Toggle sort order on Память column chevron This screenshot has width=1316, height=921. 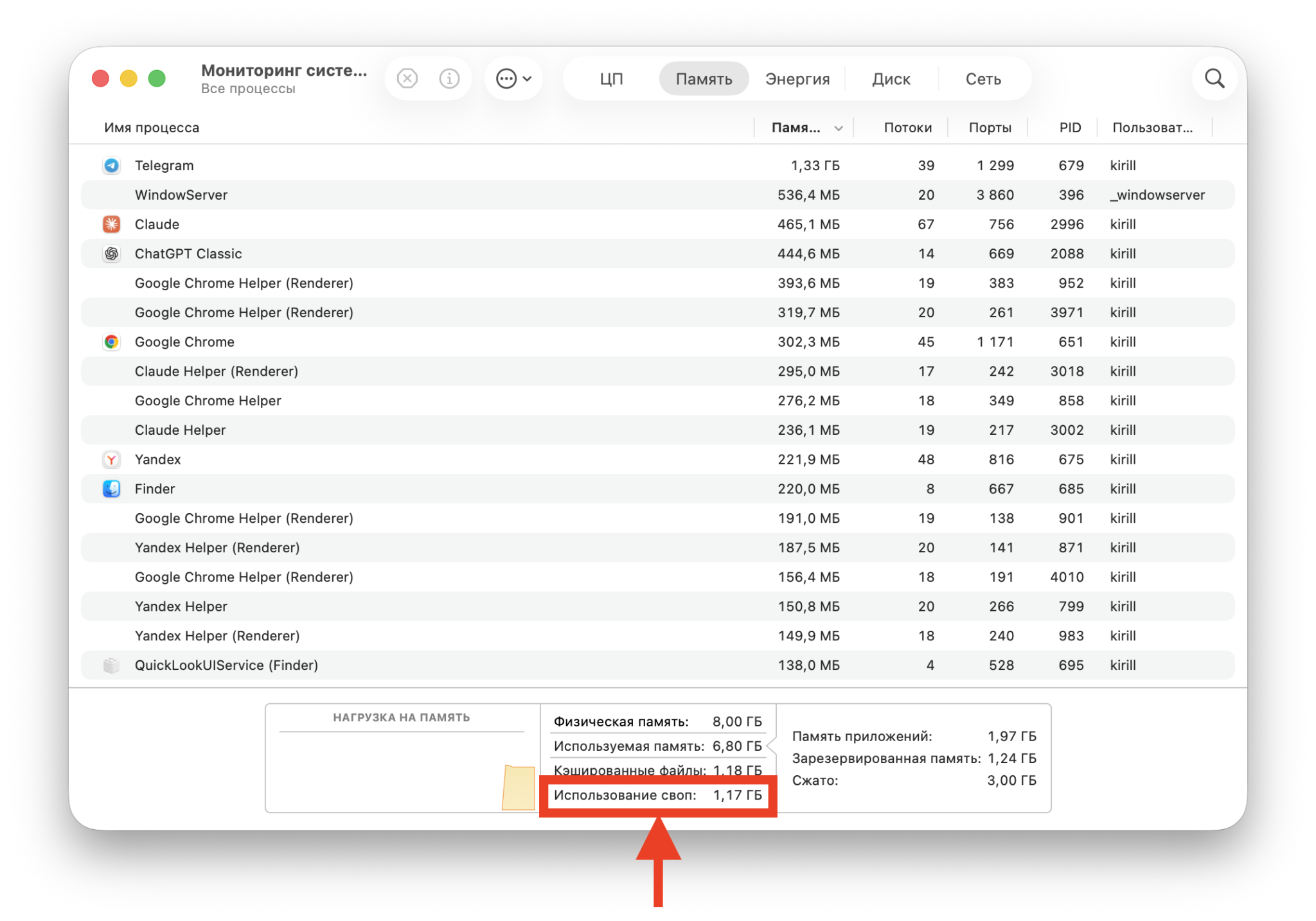(x=838, y=128)
